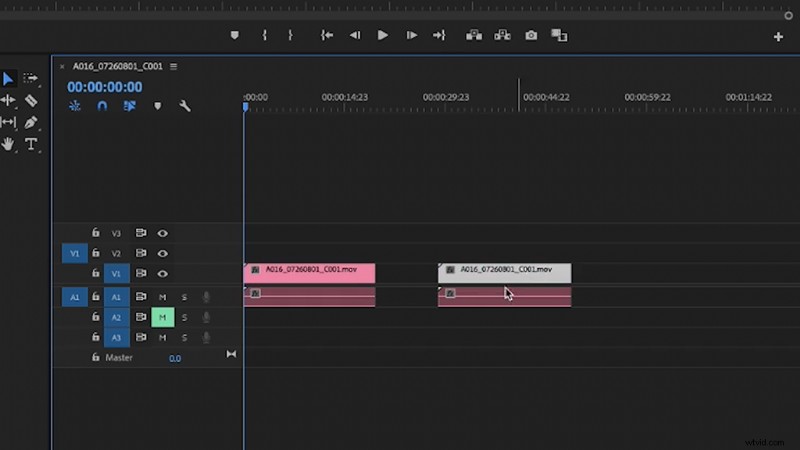Toggle V2 track lock
The image size is (800, 450).
(x=95, y=253)
